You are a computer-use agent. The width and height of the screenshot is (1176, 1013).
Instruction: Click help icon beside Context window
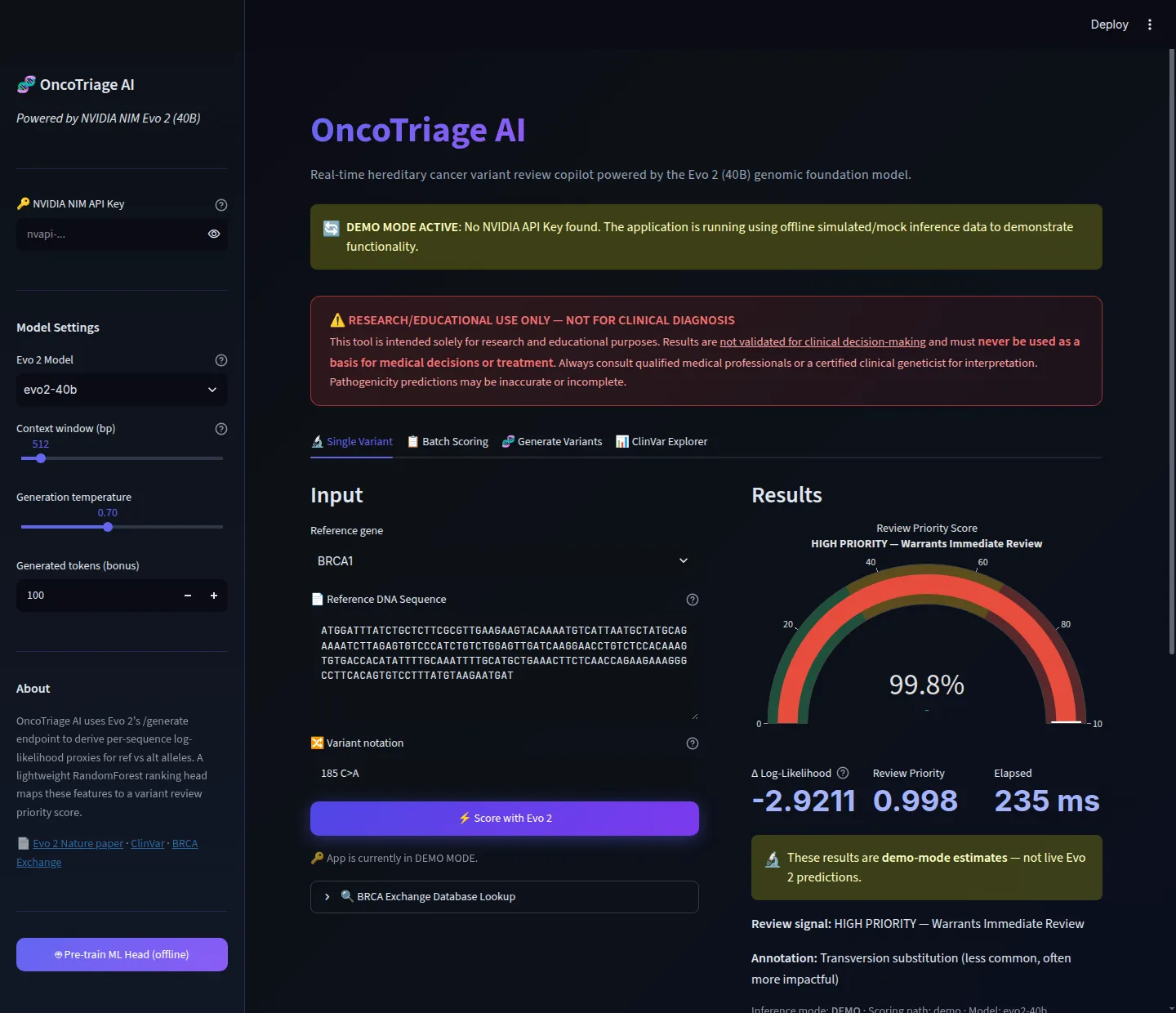(220, 429)
